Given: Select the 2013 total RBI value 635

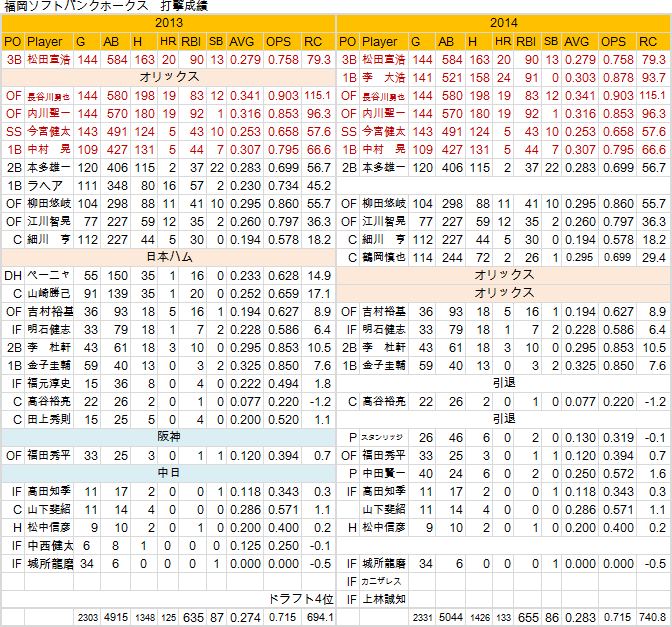Looking at the screenshot, I should coord(193,618).
